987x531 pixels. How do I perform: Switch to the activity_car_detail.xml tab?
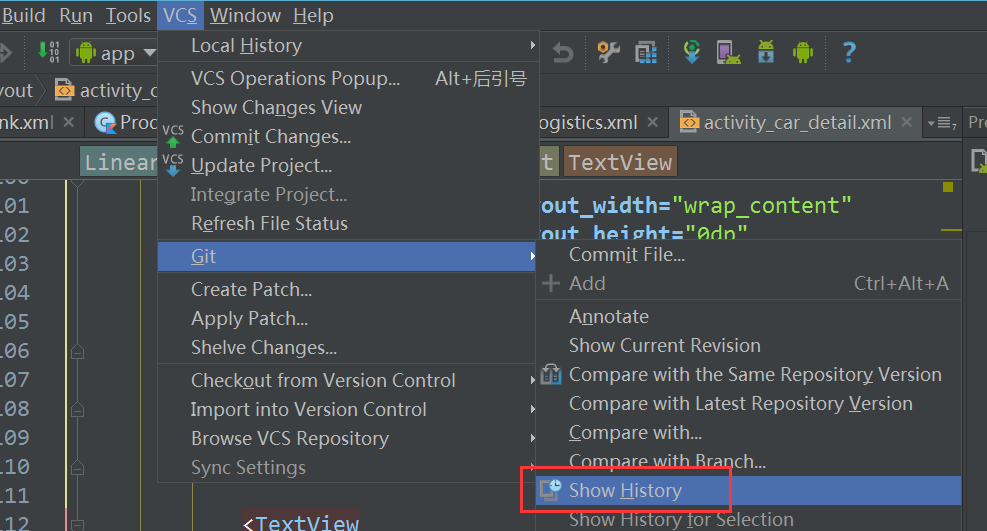[794, 121]
